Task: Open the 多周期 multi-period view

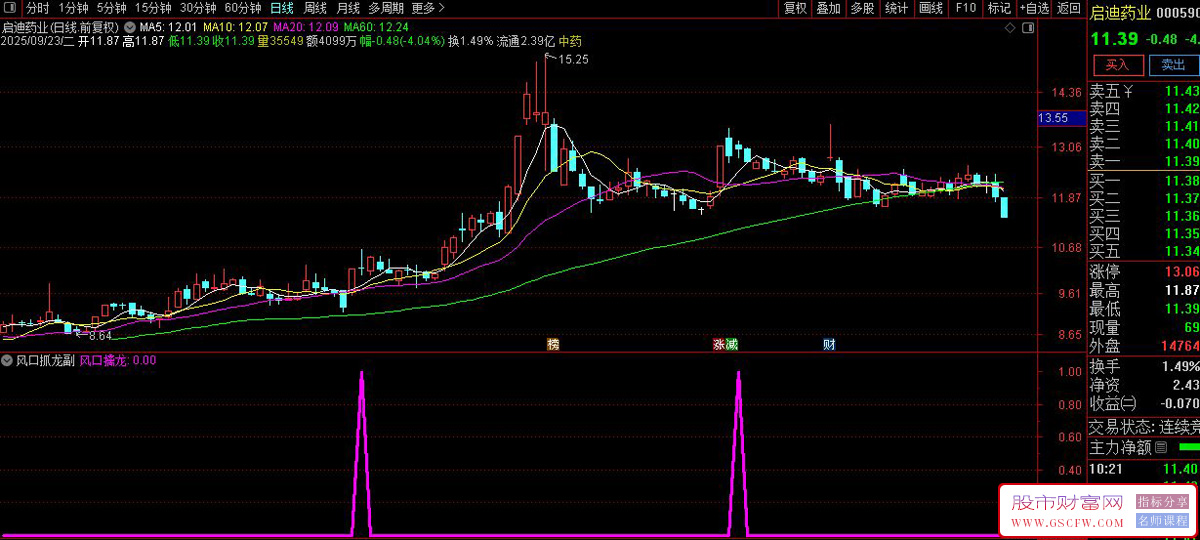Action: click(x=386, y=8)
